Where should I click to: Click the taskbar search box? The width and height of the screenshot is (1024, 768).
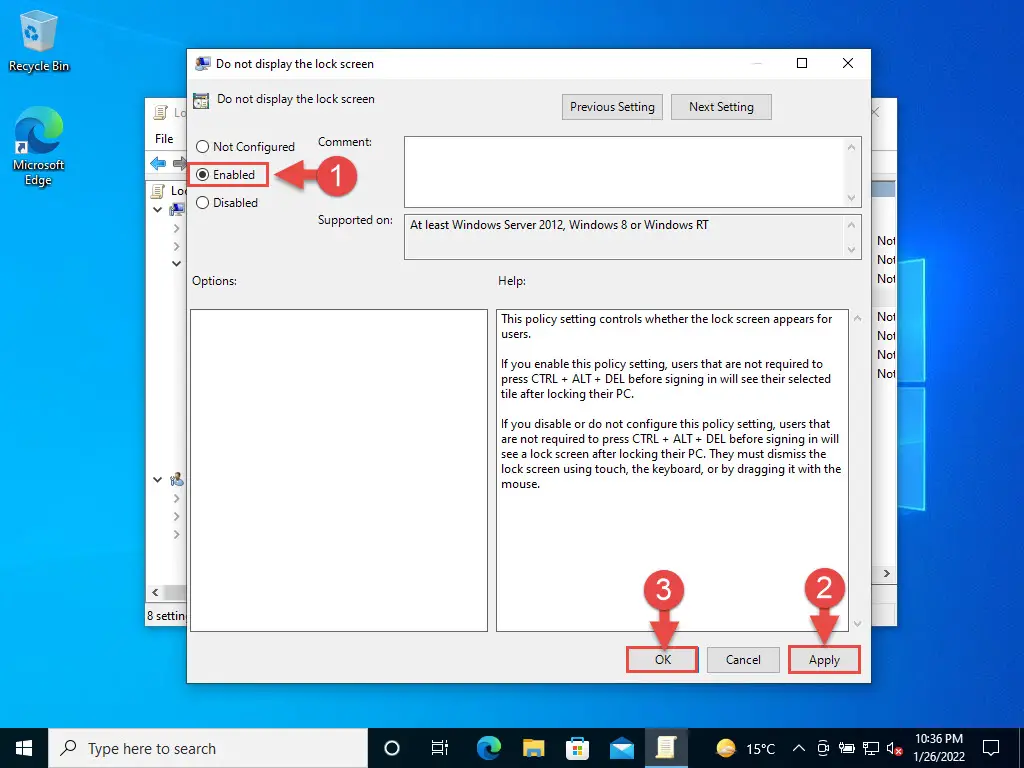[200, 748]
